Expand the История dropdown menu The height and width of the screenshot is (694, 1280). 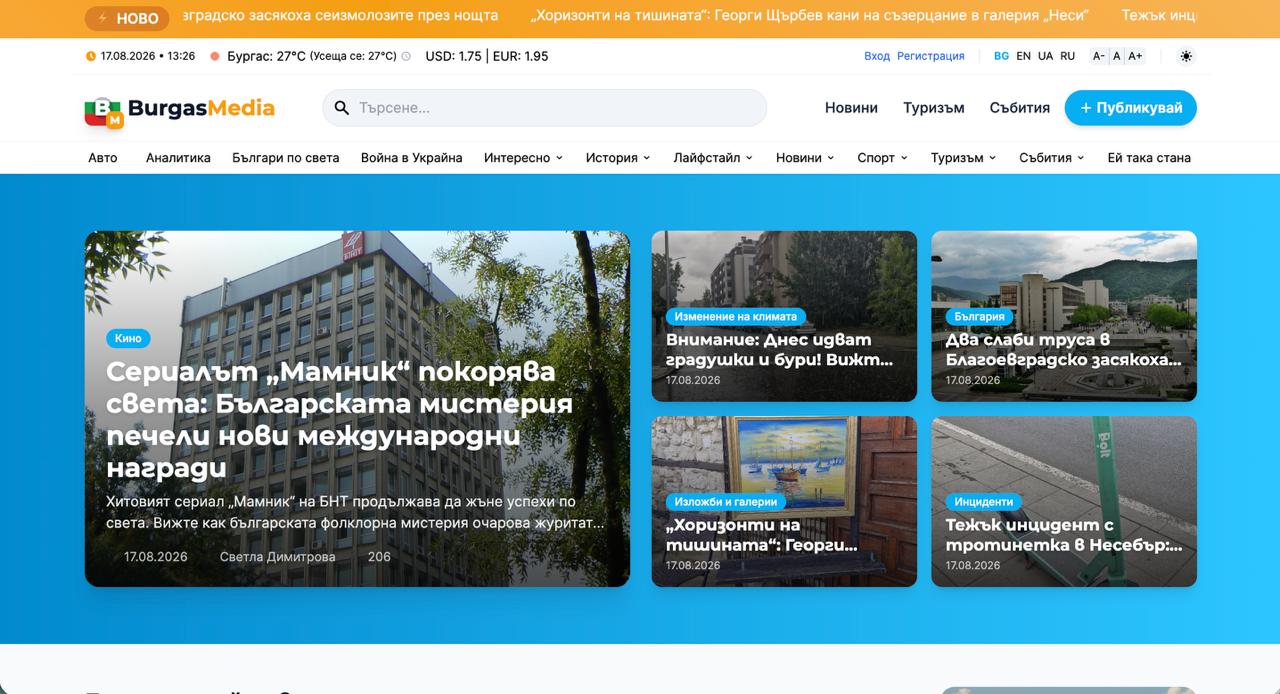(618, 158)
